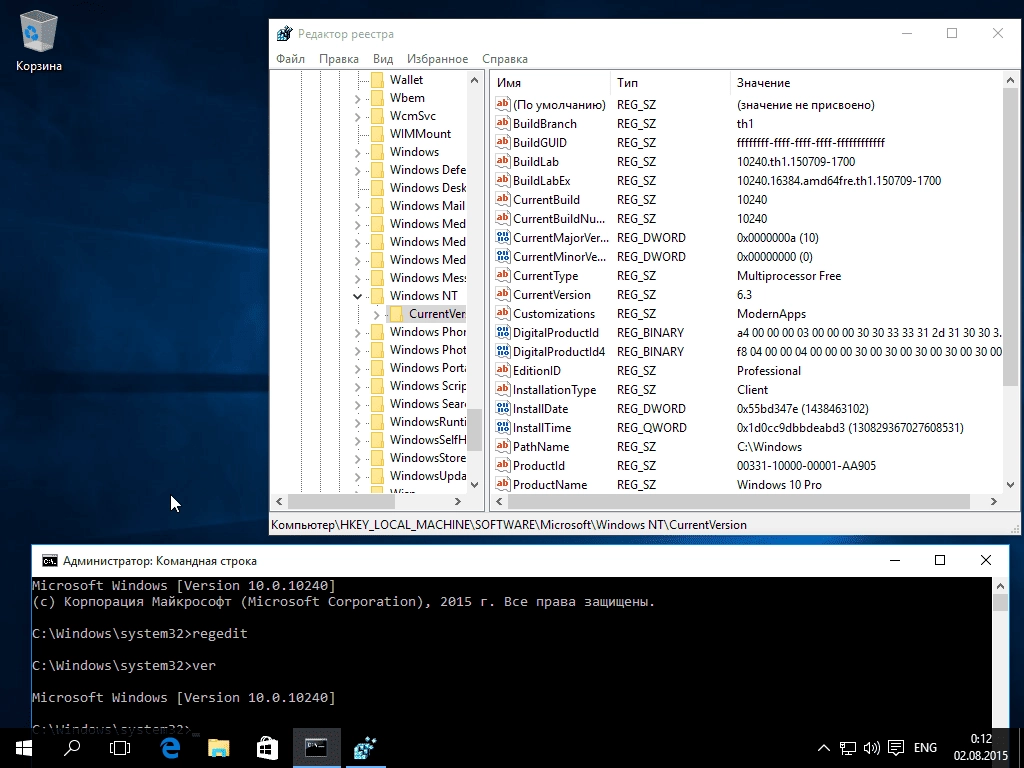Select the EditionID value row
1024x768 pixels.
click(748, 370)
